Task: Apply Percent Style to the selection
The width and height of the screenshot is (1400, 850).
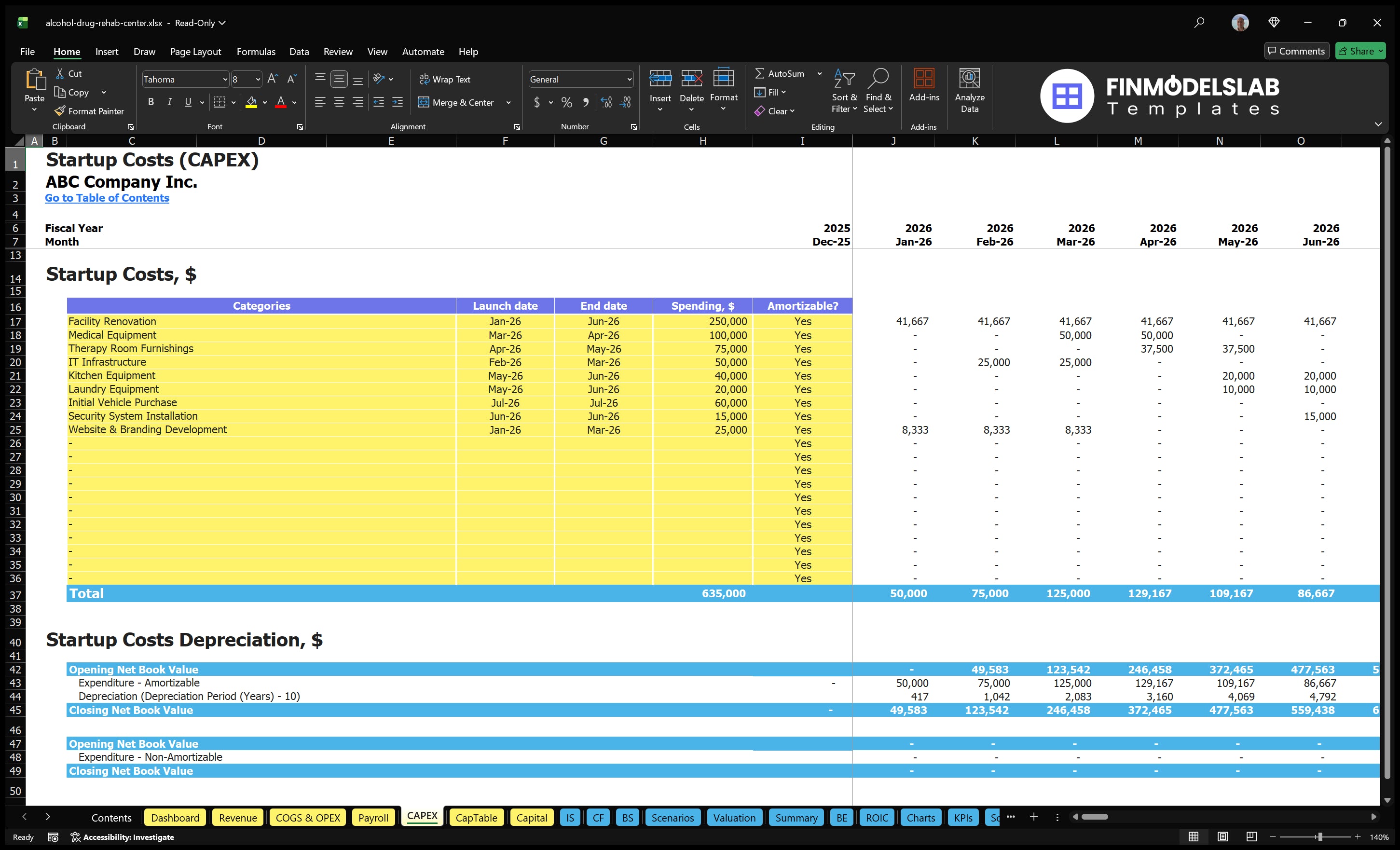Action: tap(566, 102)
